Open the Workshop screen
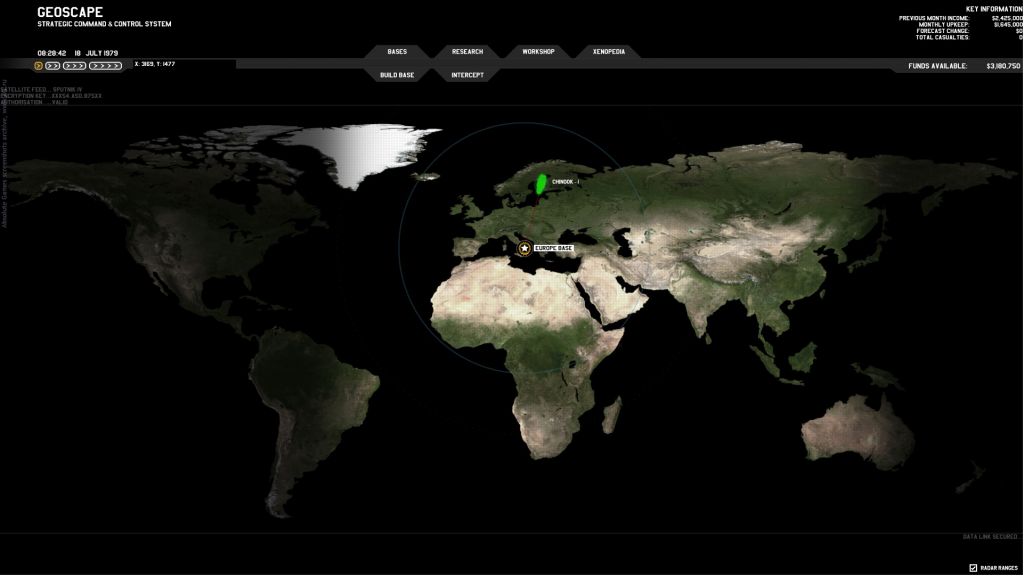 (538, 52)
